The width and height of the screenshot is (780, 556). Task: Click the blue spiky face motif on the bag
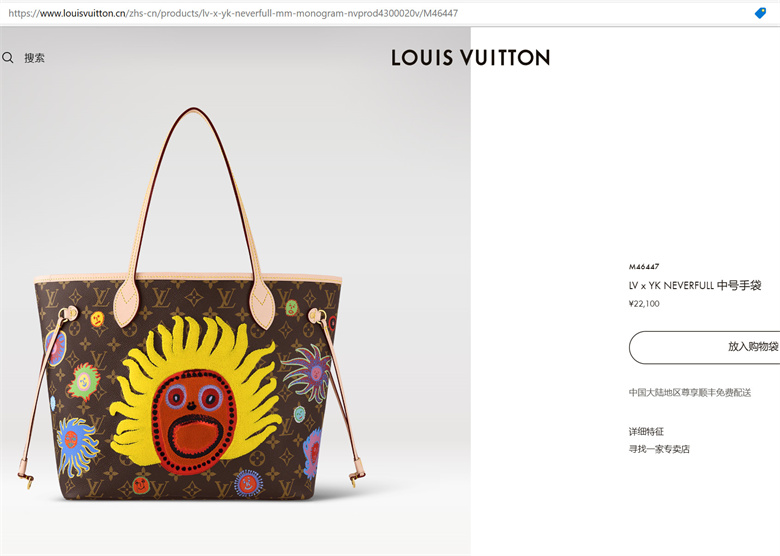coord(76,446)
